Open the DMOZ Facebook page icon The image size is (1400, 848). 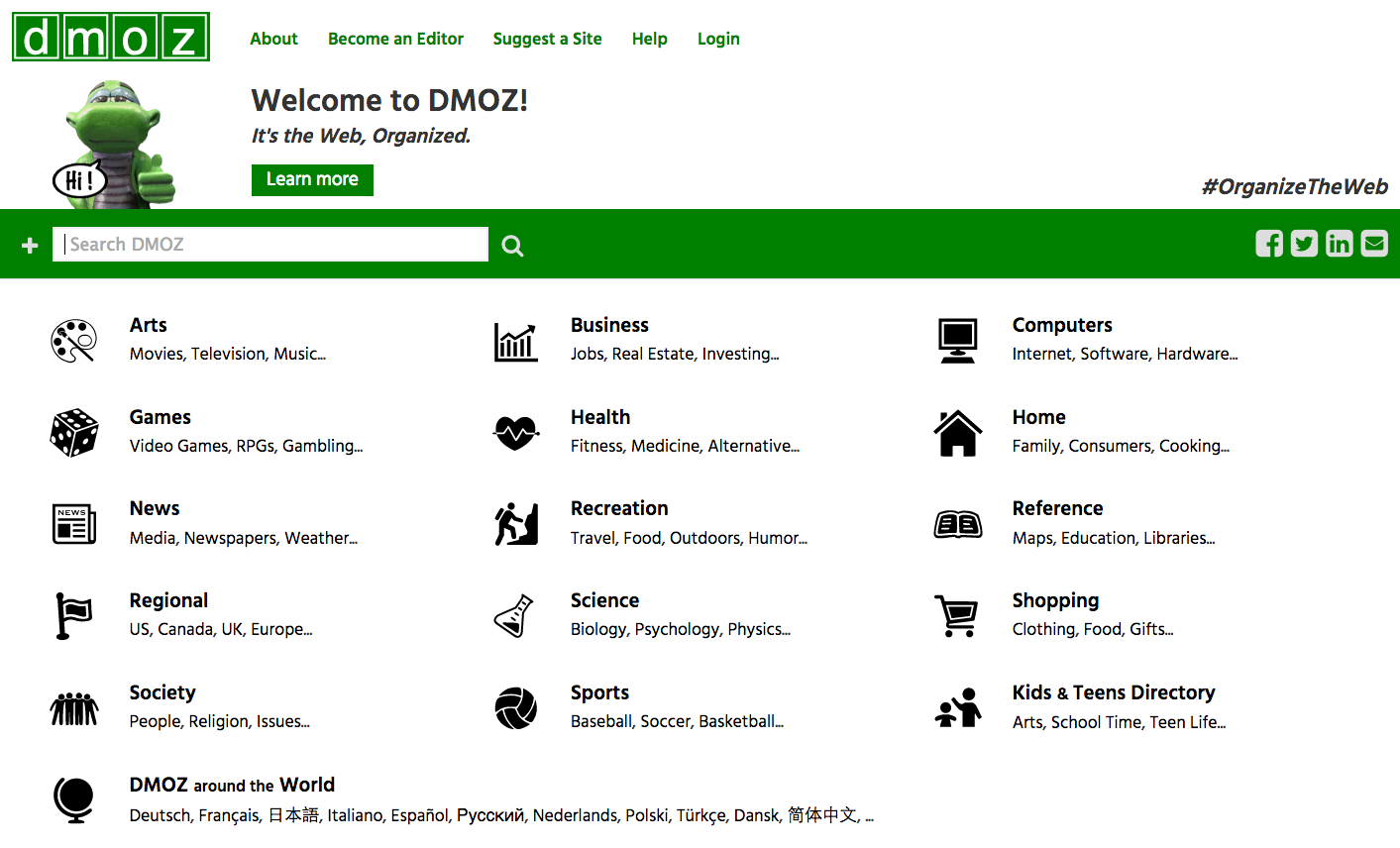coord(1269,244)
